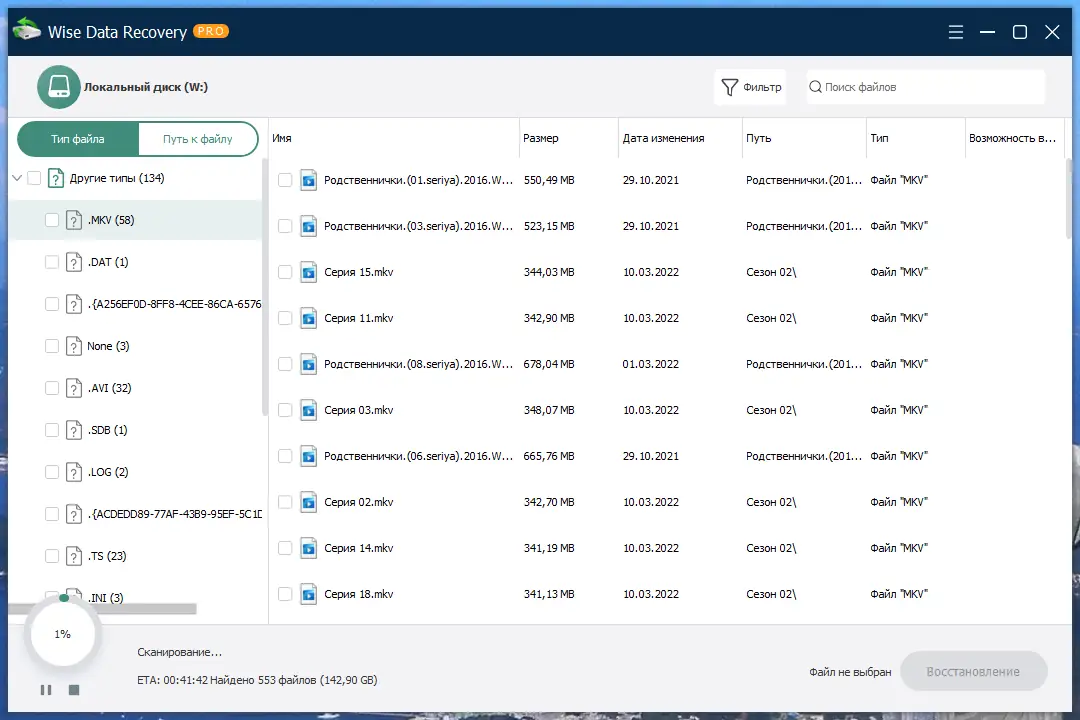Image resolution: width=1080 pixels, height=720 pixels.
Task: Sort by the Дата изменения column header
Action: tap(680, 138)
